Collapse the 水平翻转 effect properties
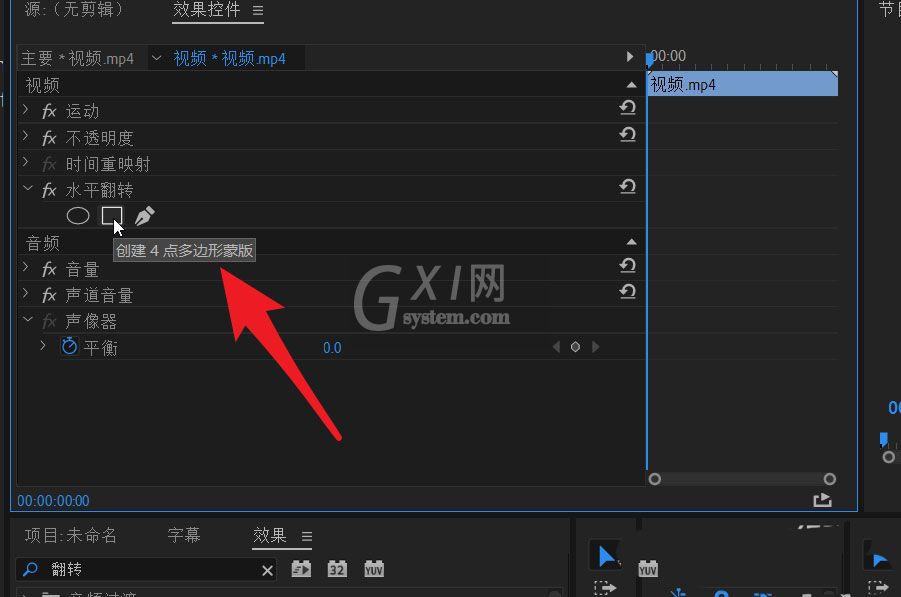This screenshot has height=597, width=901. pos(28,188)
